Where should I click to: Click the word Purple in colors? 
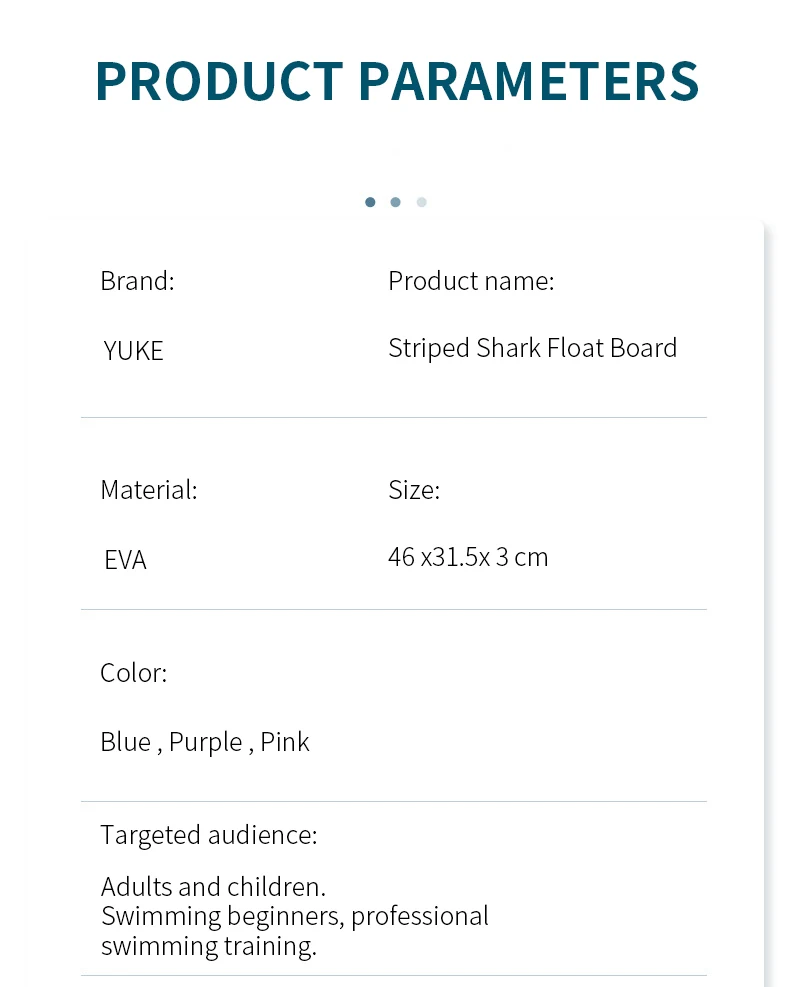(x=205, y=743)
